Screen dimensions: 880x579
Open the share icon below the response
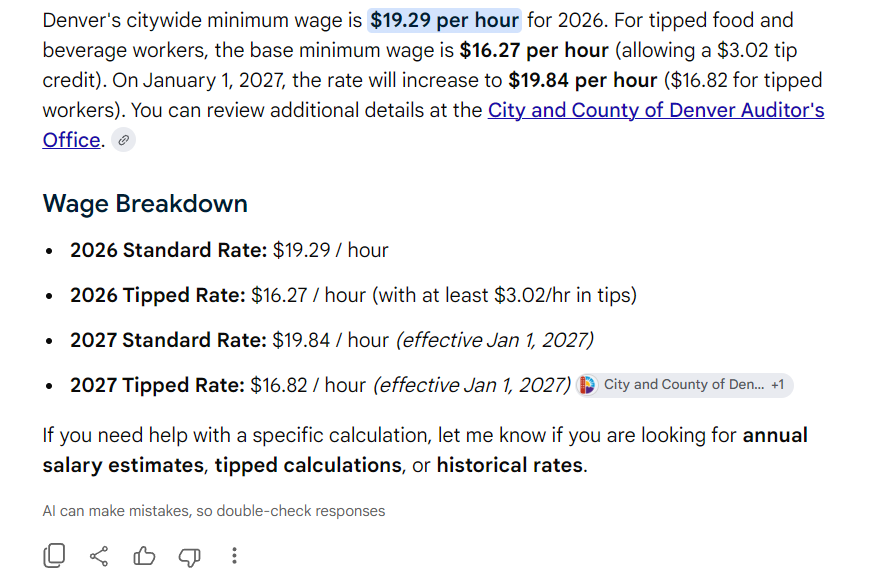pyautogui.click(x=99, y=556)
